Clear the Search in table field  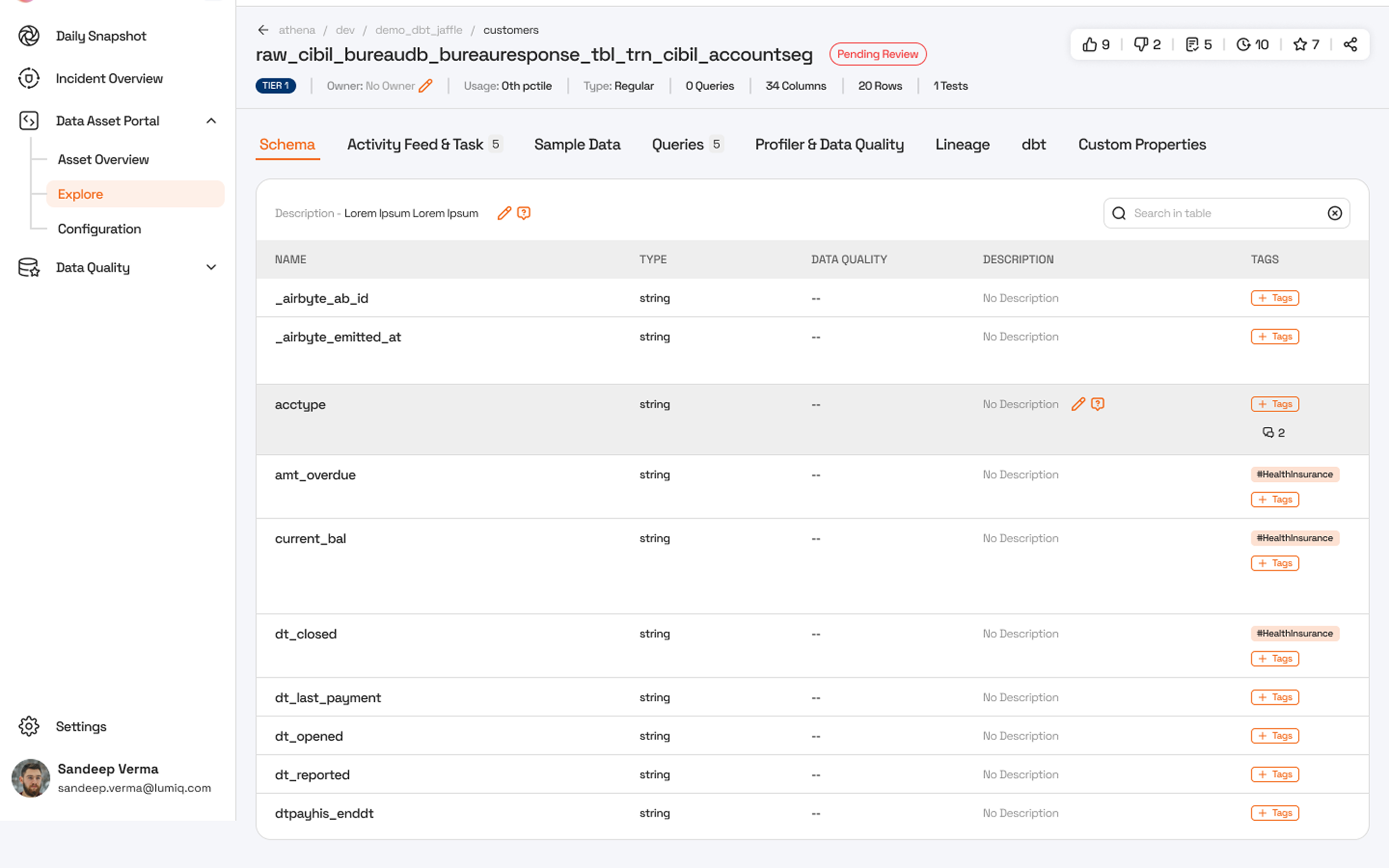(1335, 214)
